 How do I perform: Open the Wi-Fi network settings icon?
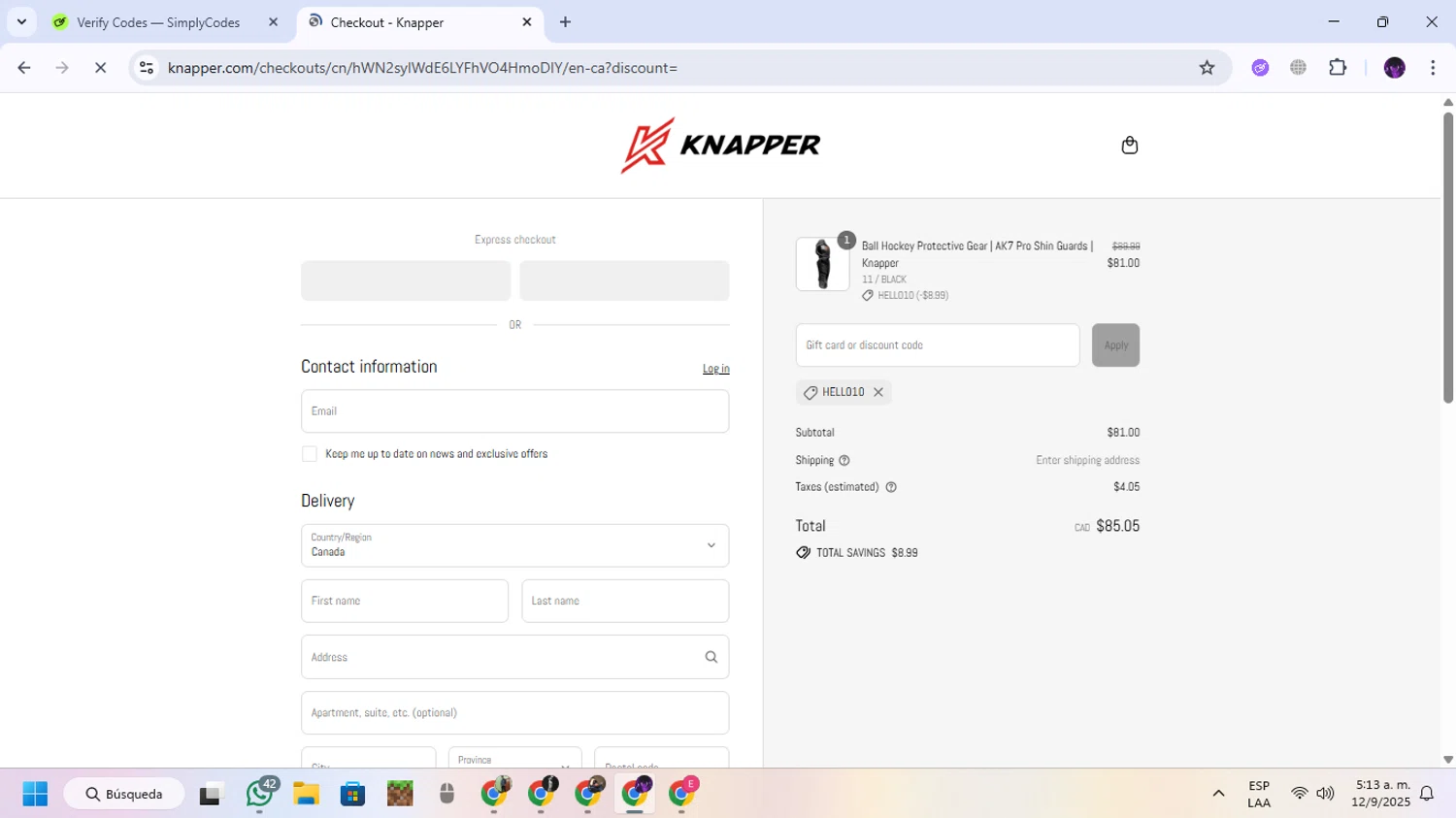coord(1299,794)
